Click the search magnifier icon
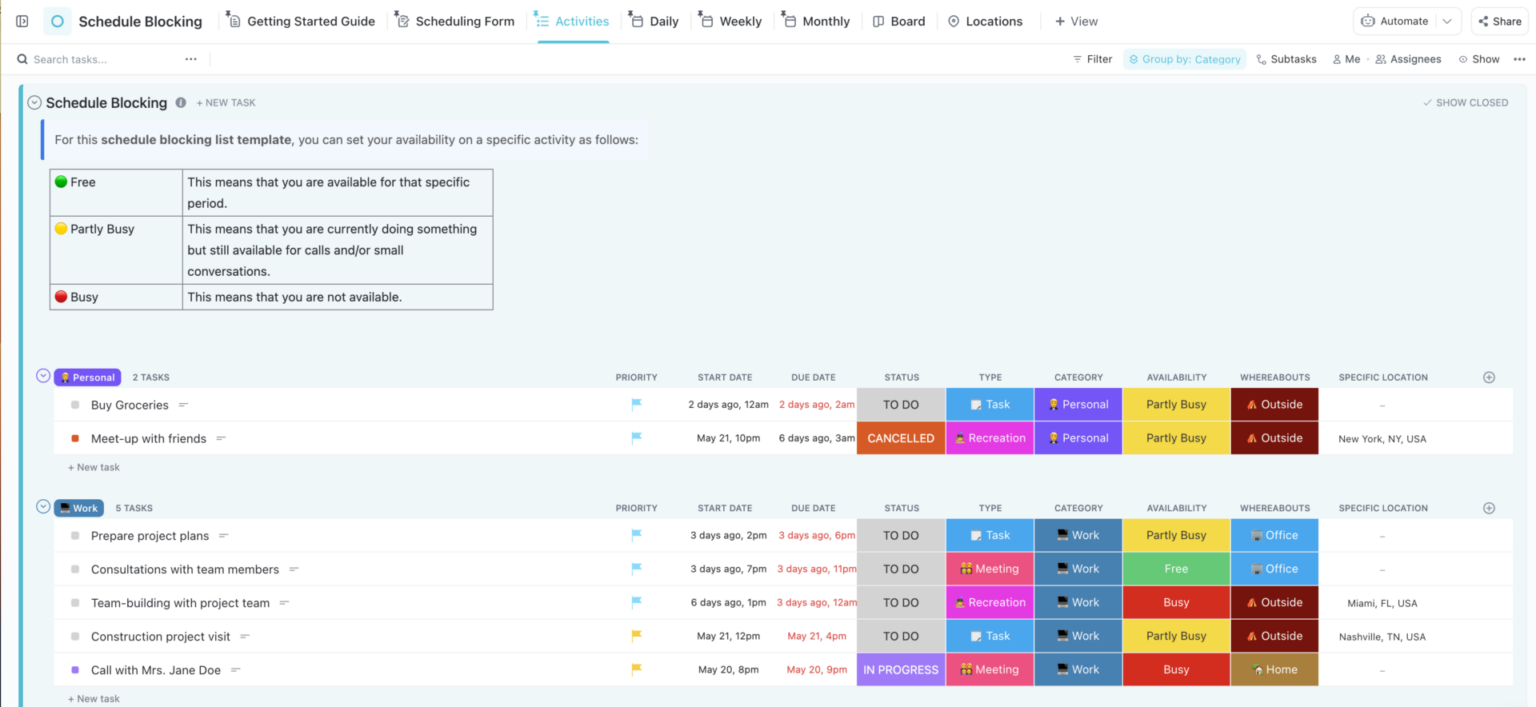Image resolution: width=1536 pixels, height=707 pixels. (x=22, y=59)
